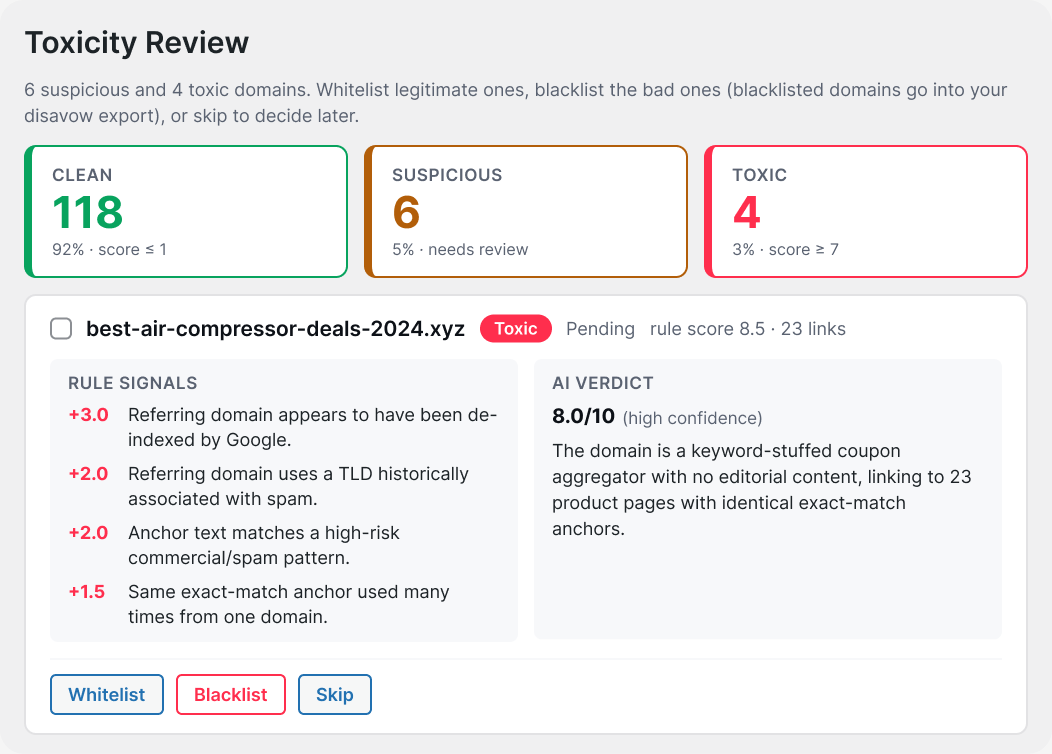This screenshot has width=1052, height=754.
Task: Check the best-air-compressor-deals-2024.xyz checkbox
Action: (x=61, y=329)
